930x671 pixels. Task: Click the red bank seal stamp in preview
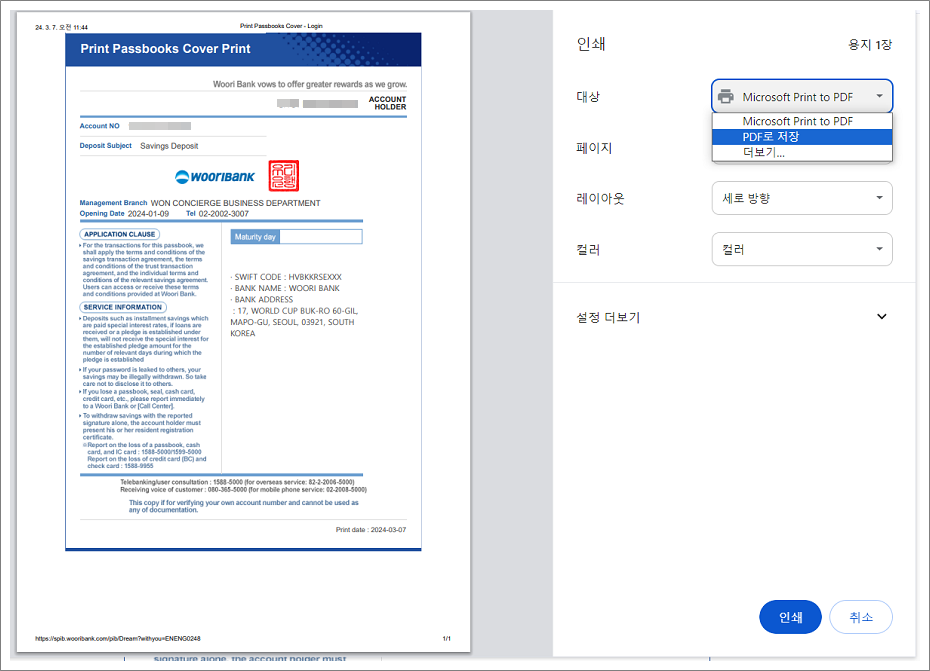click(284, 176)
